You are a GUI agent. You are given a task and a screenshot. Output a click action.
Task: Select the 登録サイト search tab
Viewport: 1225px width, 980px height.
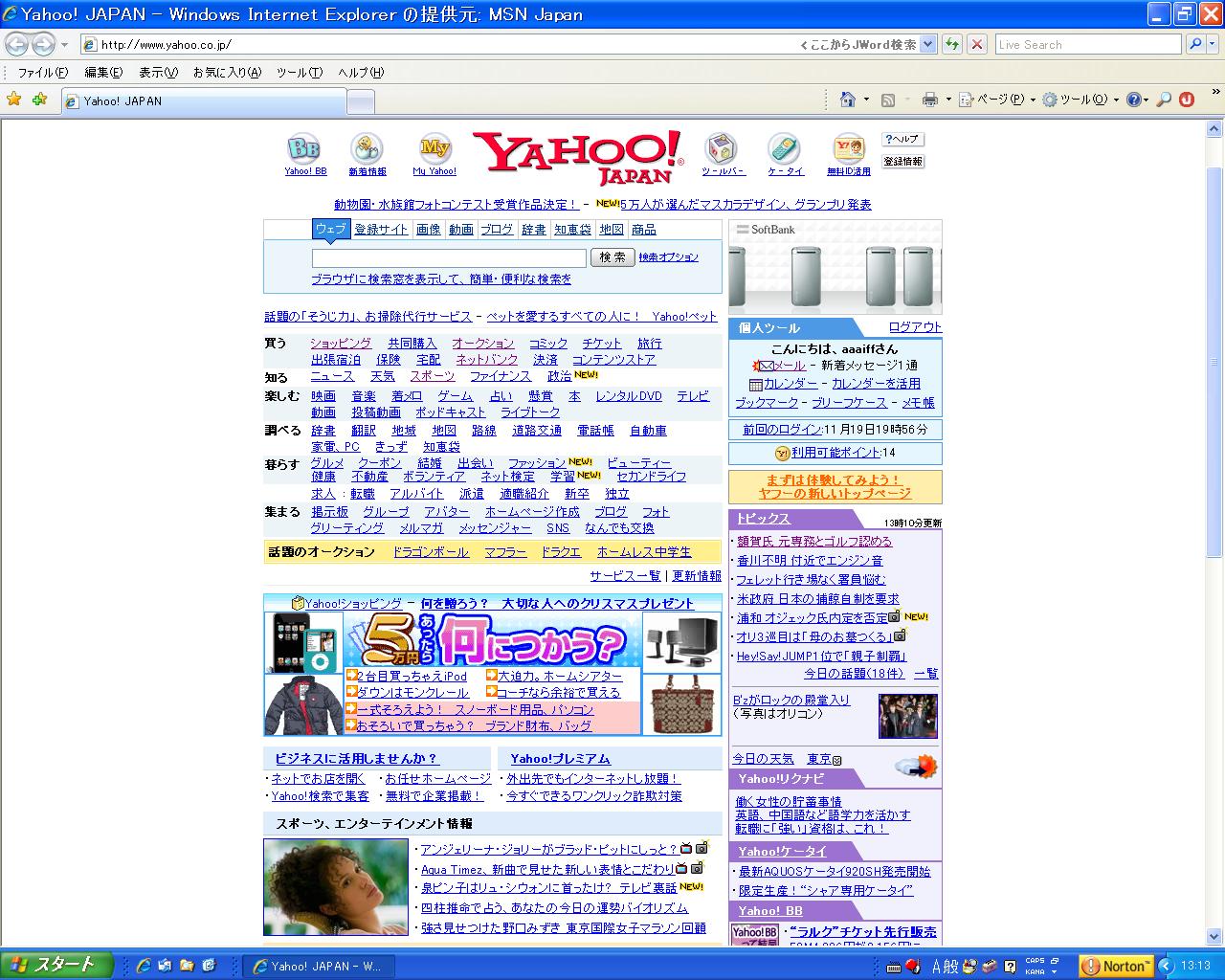coord(382,230)
